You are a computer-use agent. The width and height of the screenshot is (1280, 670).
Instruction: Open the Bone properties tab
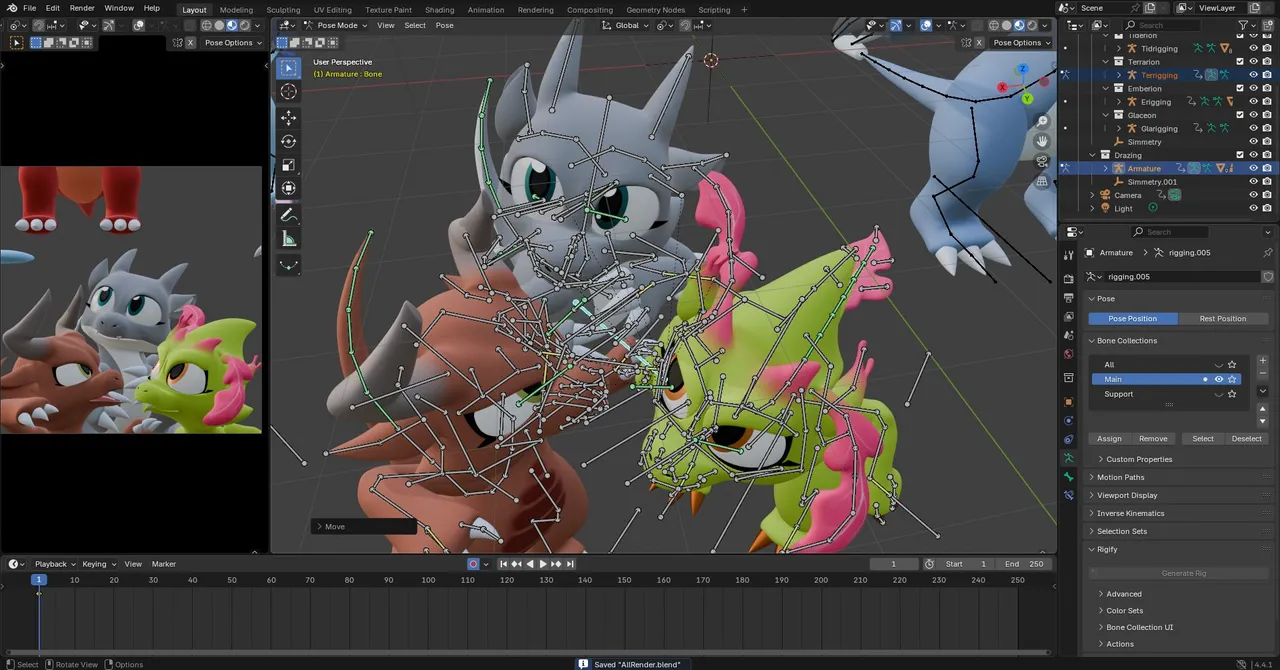(x=1068, y=477)
